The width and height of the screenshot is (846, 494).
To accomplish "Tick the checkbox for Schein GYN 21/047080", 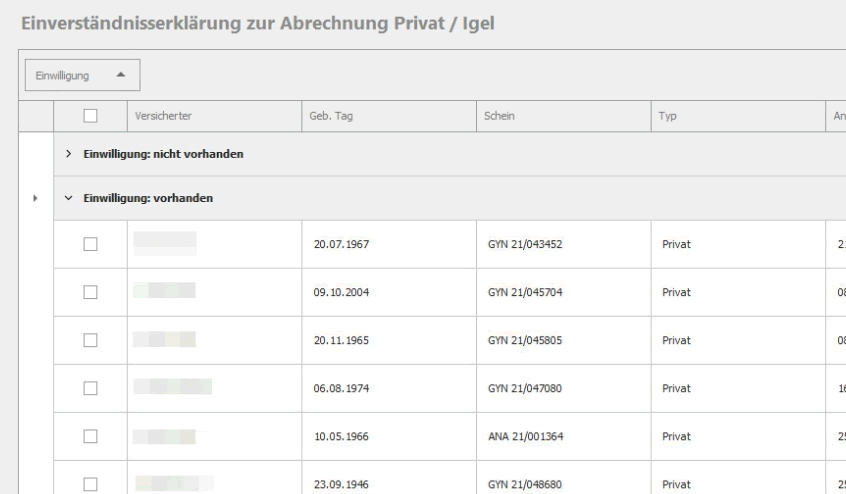I will 91,388.
